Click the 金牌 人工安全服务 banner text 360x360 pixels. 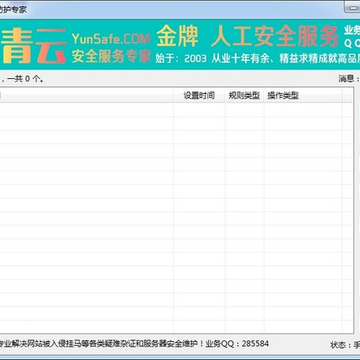248,36
